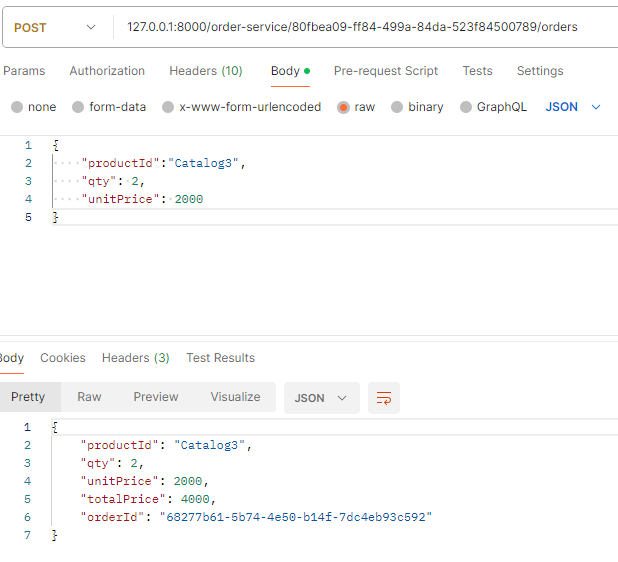Switch to Preview response view
The height and width of the screenshot is (562, 618).
[x=156, y=397]
